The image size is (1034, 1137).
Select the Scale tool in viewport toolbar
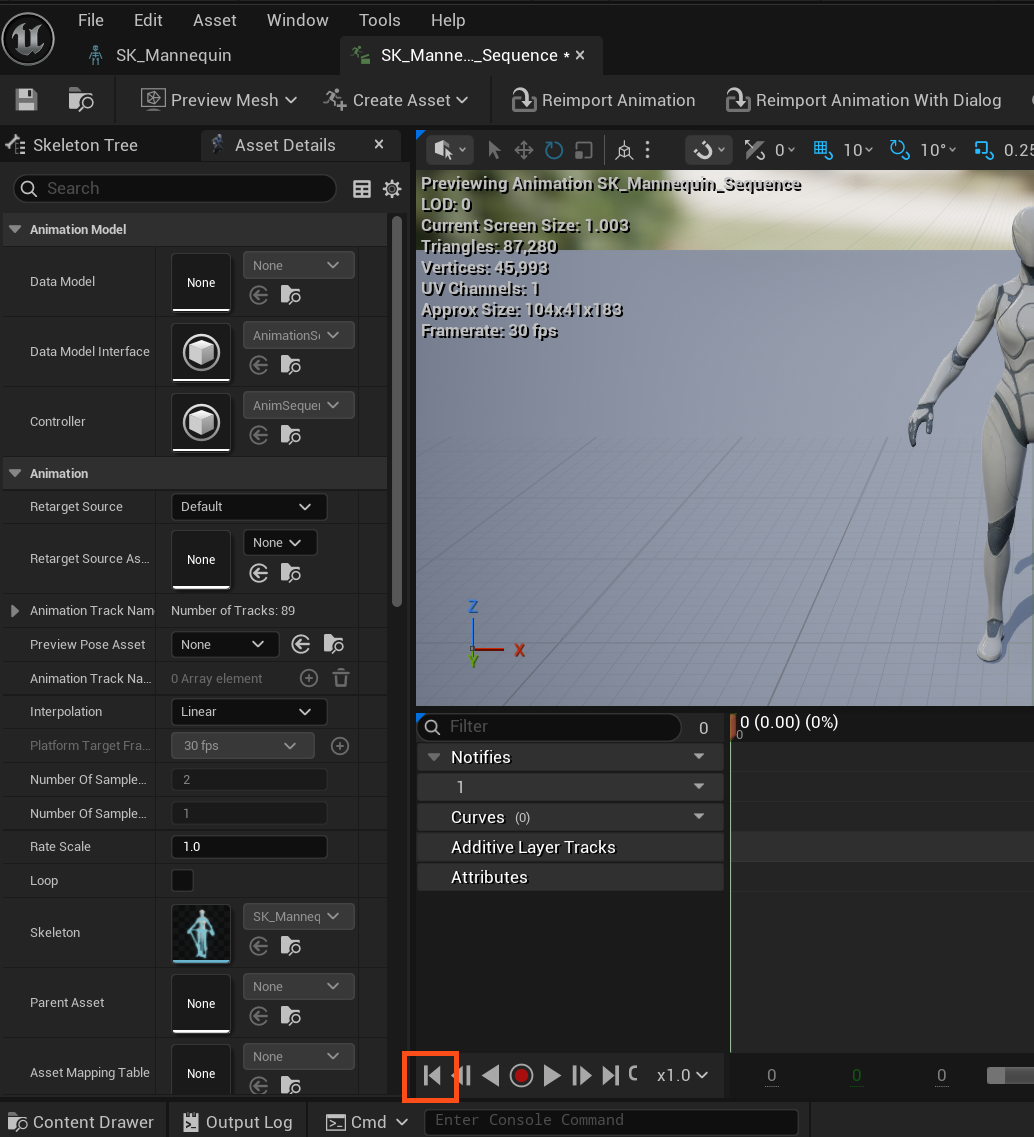[x=584, y=150]
